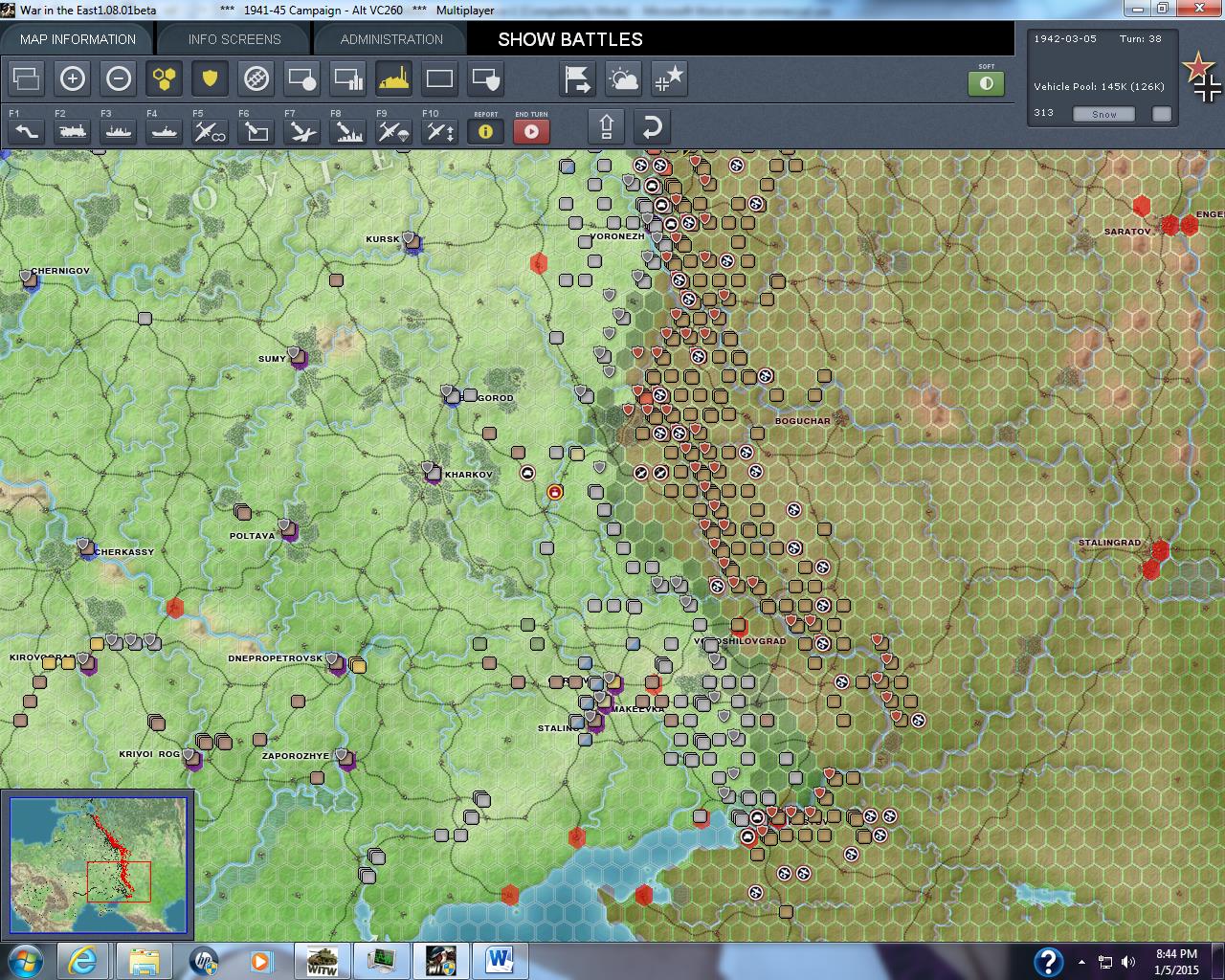Image resolution: width=1225 pixels, height=980 pixels.
Task: Select F10 air transfer mode
Action: coord(440,131)
